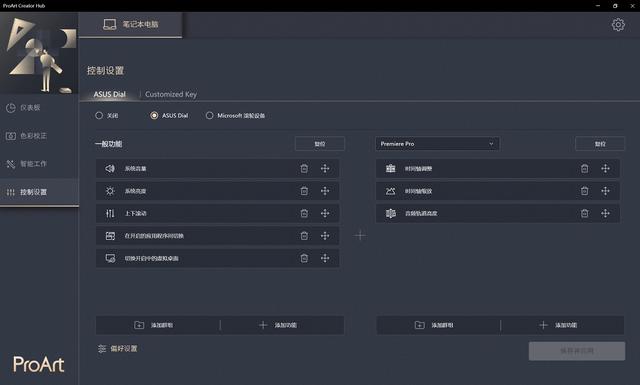Click the track icon of 音频轨道高度
This screenshot has height=385, width=640.
click(x=391, y=213)
